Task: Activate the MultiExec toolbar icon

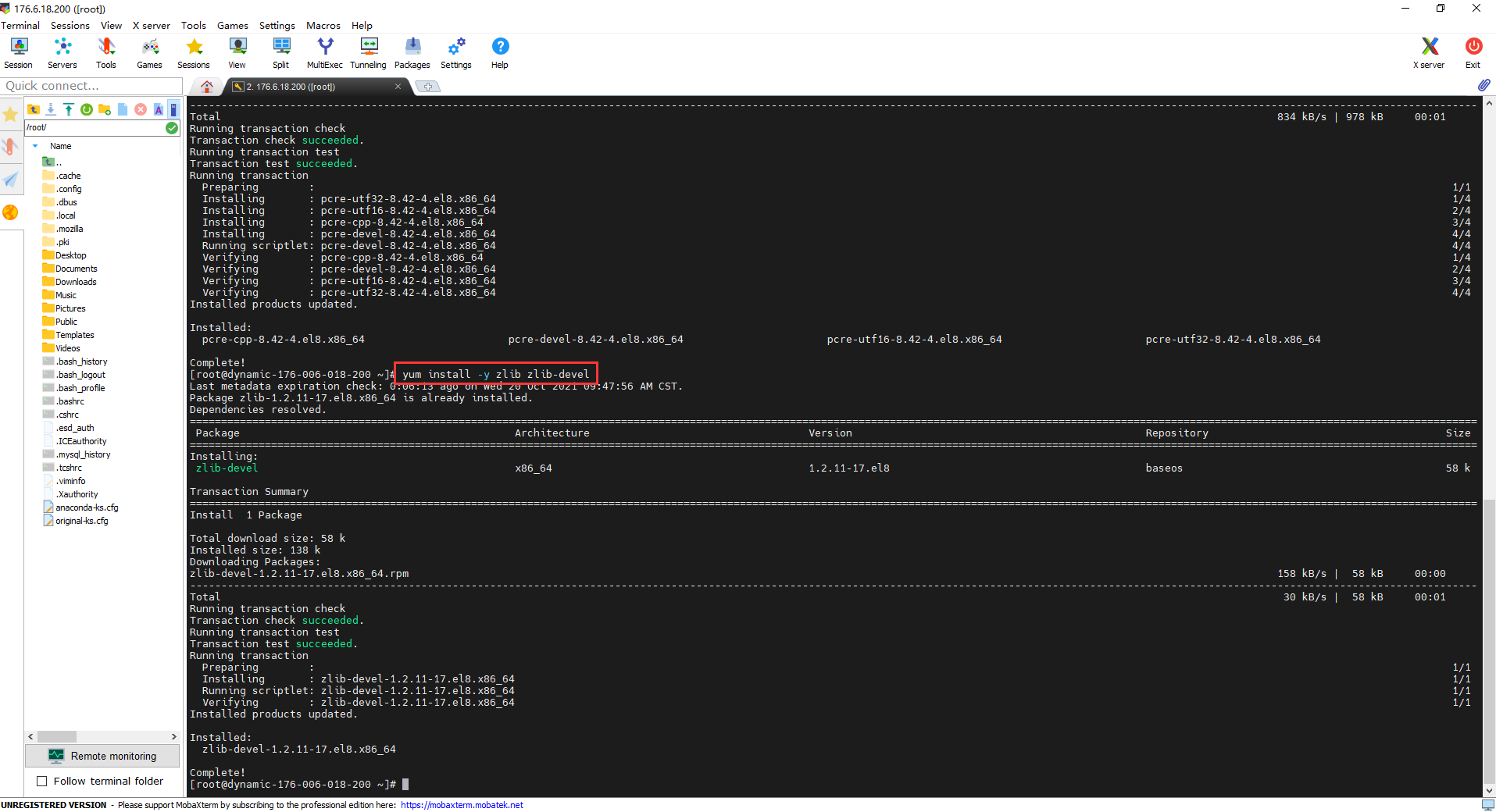Action: tap(325, 53)
